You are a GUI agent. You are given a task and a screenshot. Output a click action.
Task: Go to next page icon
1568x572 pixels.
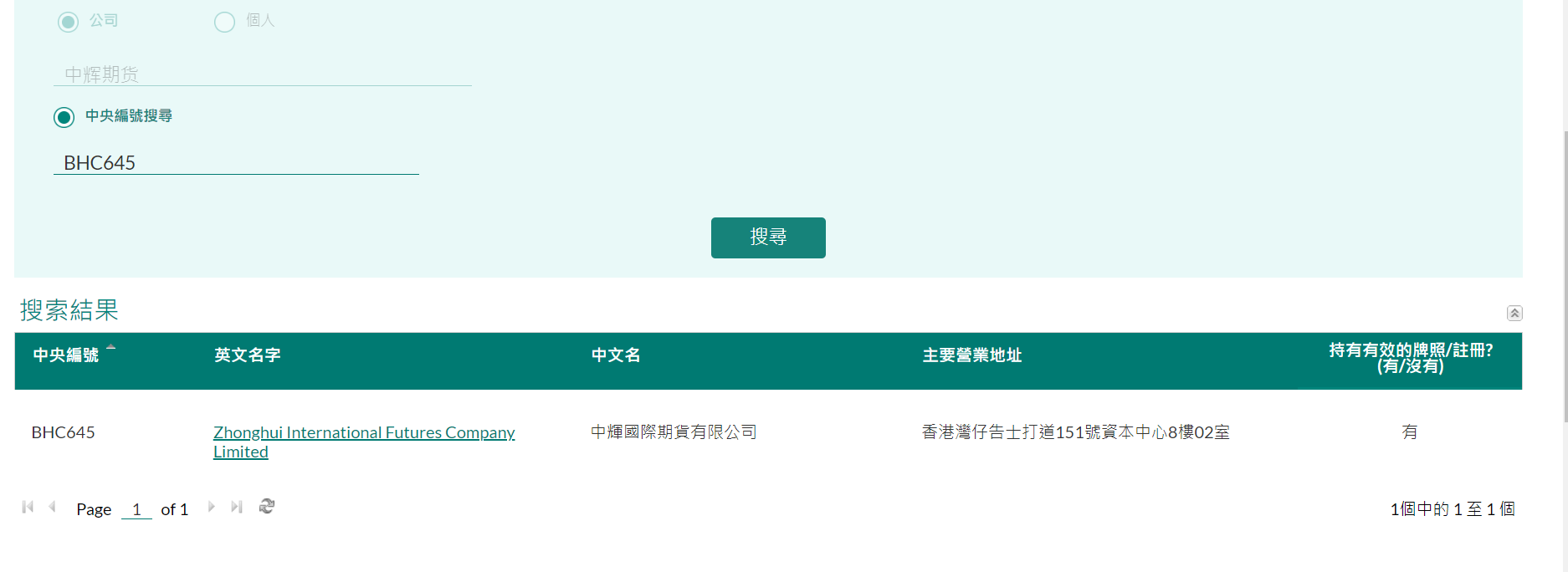(x=212, y=507)
